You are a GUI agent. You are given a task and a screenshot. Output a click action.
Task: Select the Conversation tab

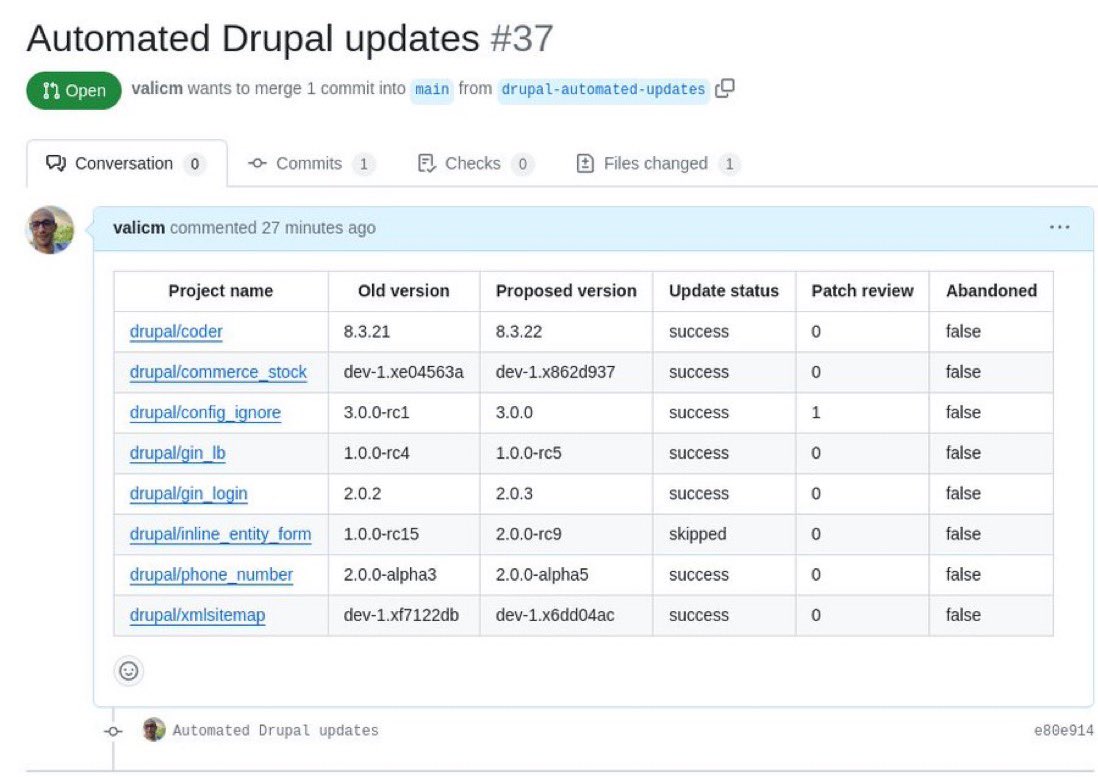click(x=126, y=164)
